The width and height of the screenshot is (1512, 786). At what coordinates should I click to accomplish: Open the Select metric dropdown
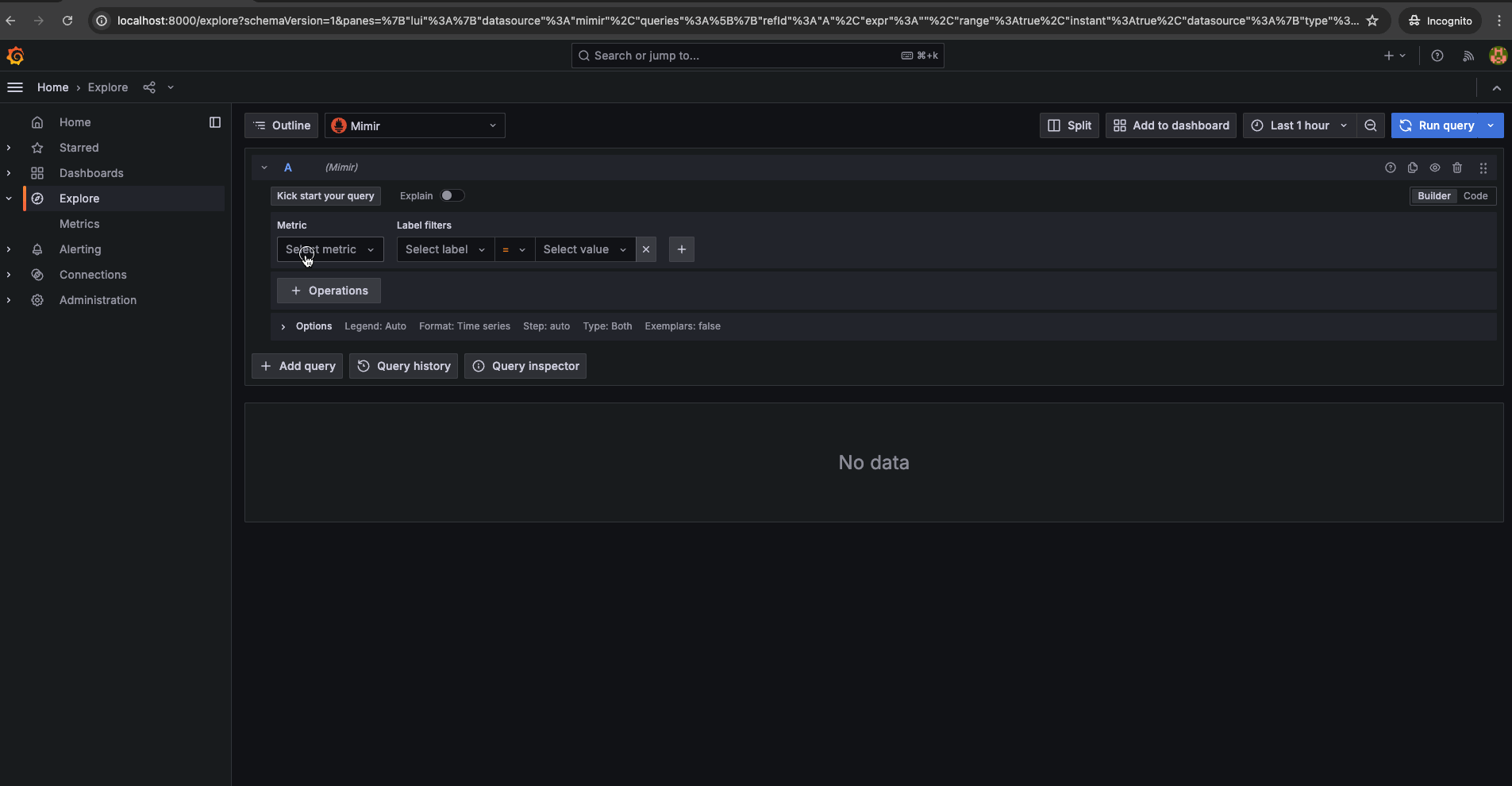tap(329, 249)
